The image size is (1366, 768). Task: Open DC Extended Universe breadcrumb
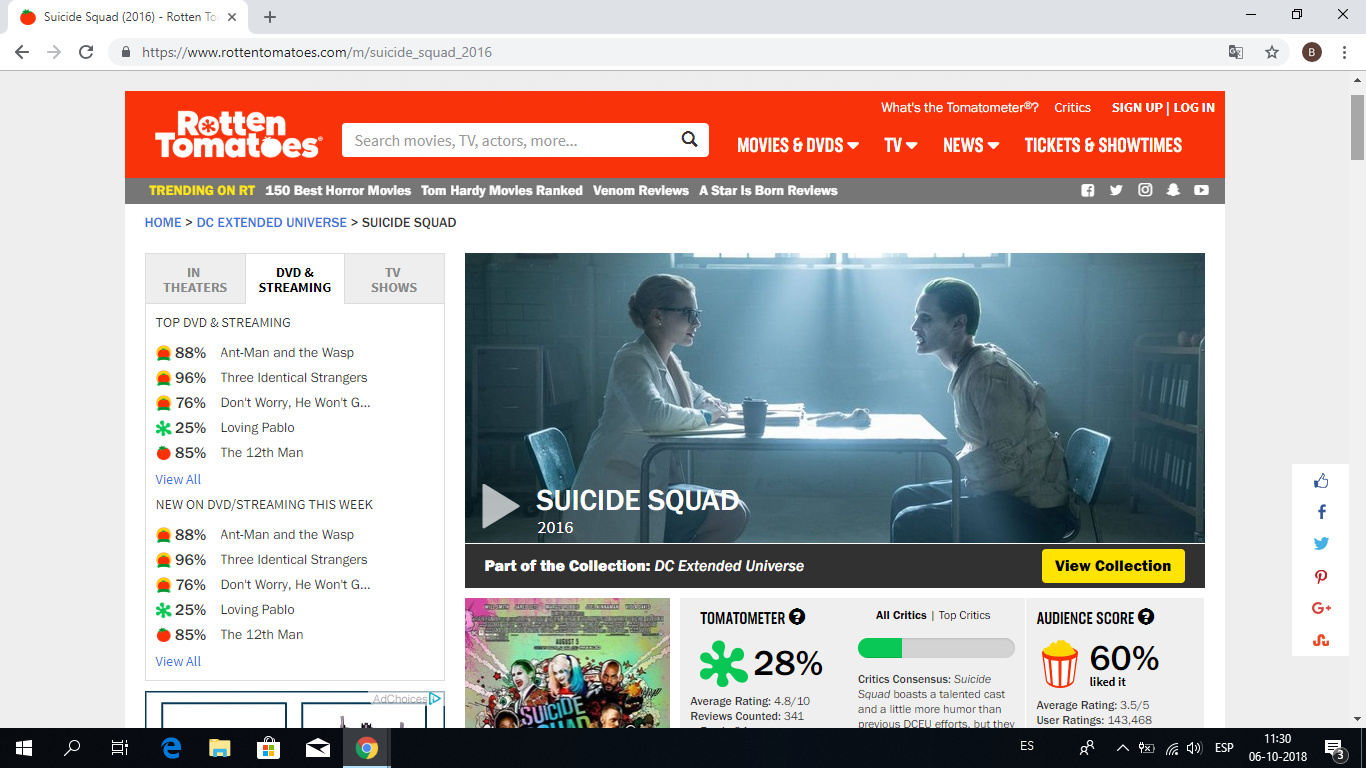click(x=271, y=222)
